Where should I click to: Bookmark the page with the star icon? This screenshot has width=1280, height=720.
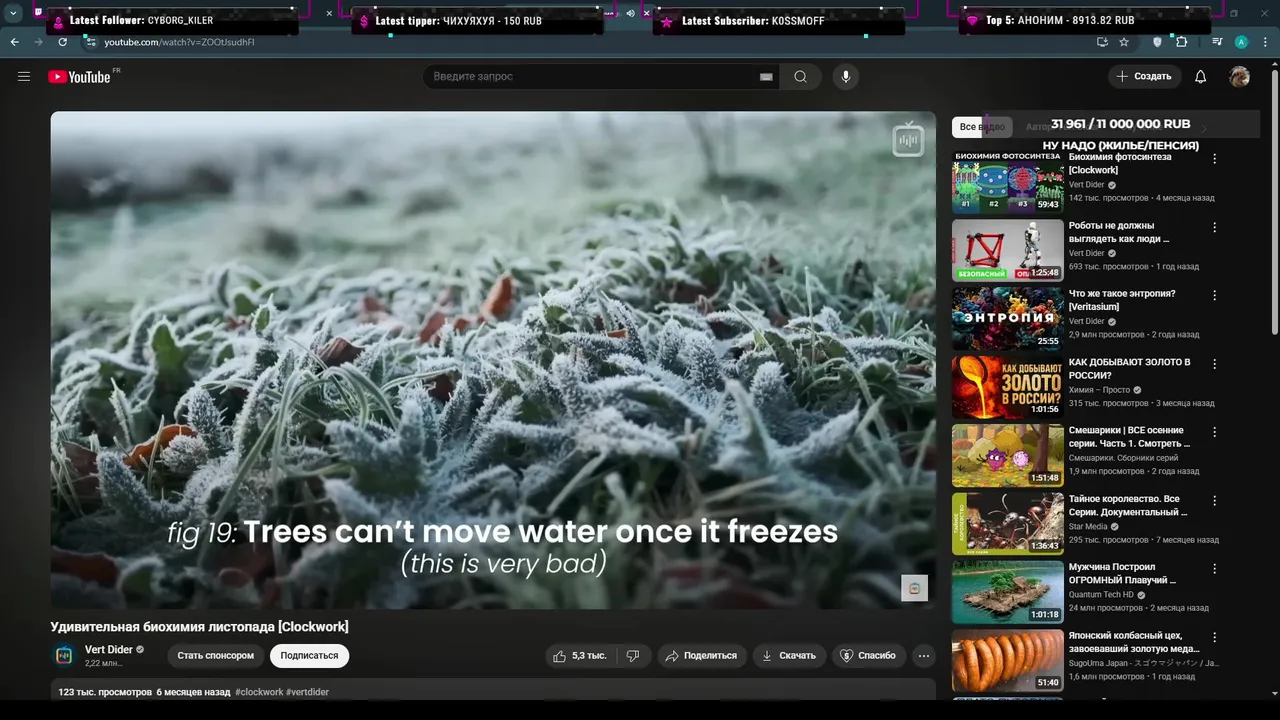[1124, 42]
